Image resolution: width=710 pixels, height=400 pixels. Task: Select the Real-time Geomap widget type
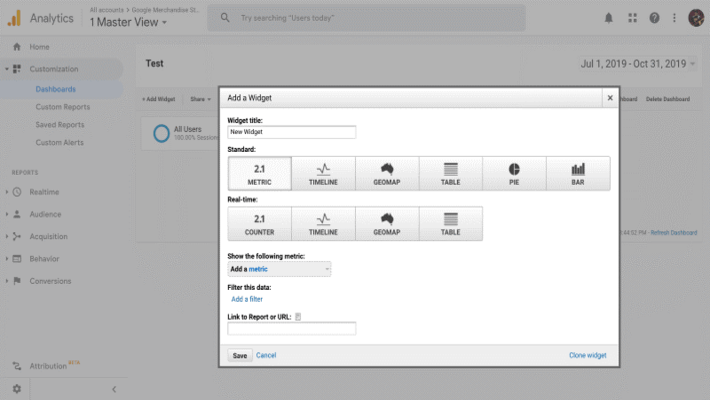[x=387, y=224]
